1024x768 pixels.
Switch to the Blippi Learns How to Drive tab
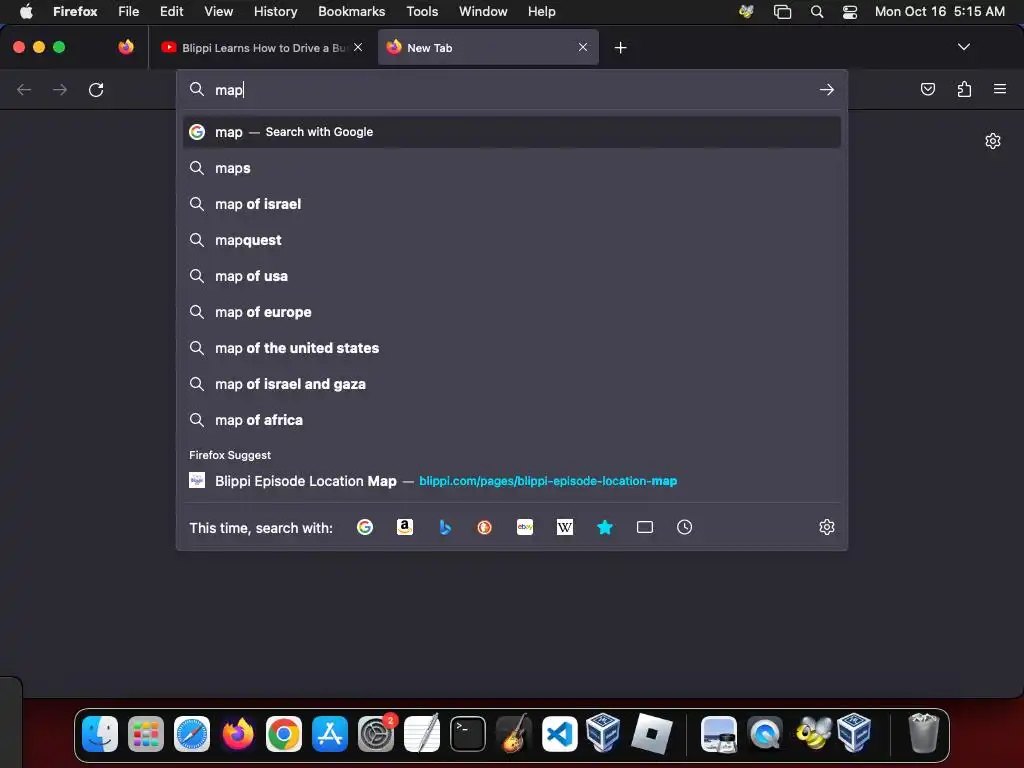[x=263, y=48]
